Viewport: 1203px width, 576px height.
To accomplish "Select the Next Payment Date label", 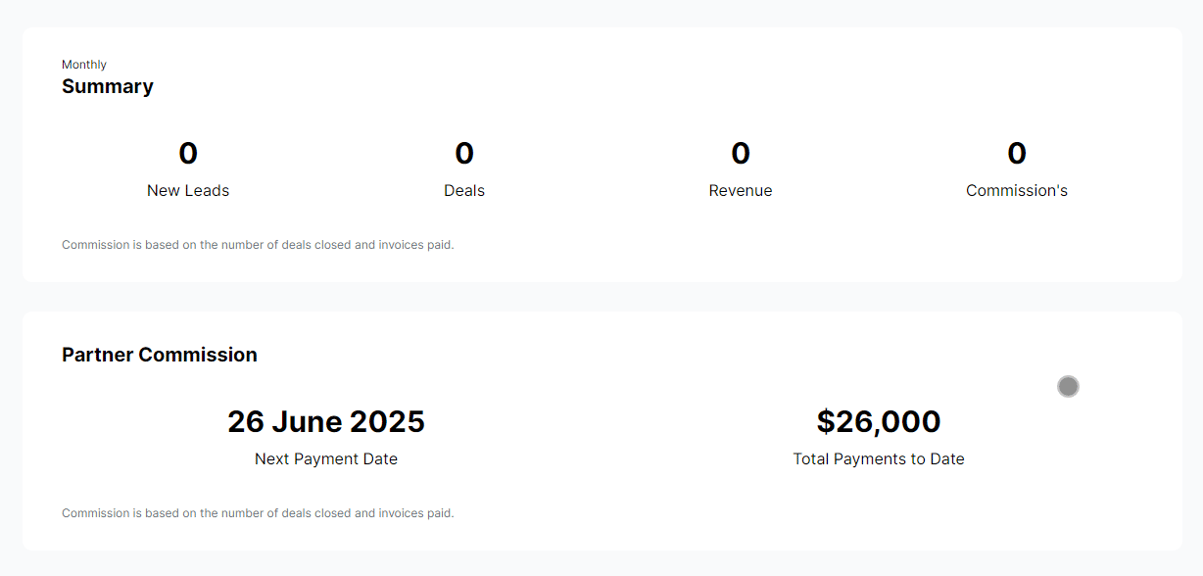I will 326,460.
